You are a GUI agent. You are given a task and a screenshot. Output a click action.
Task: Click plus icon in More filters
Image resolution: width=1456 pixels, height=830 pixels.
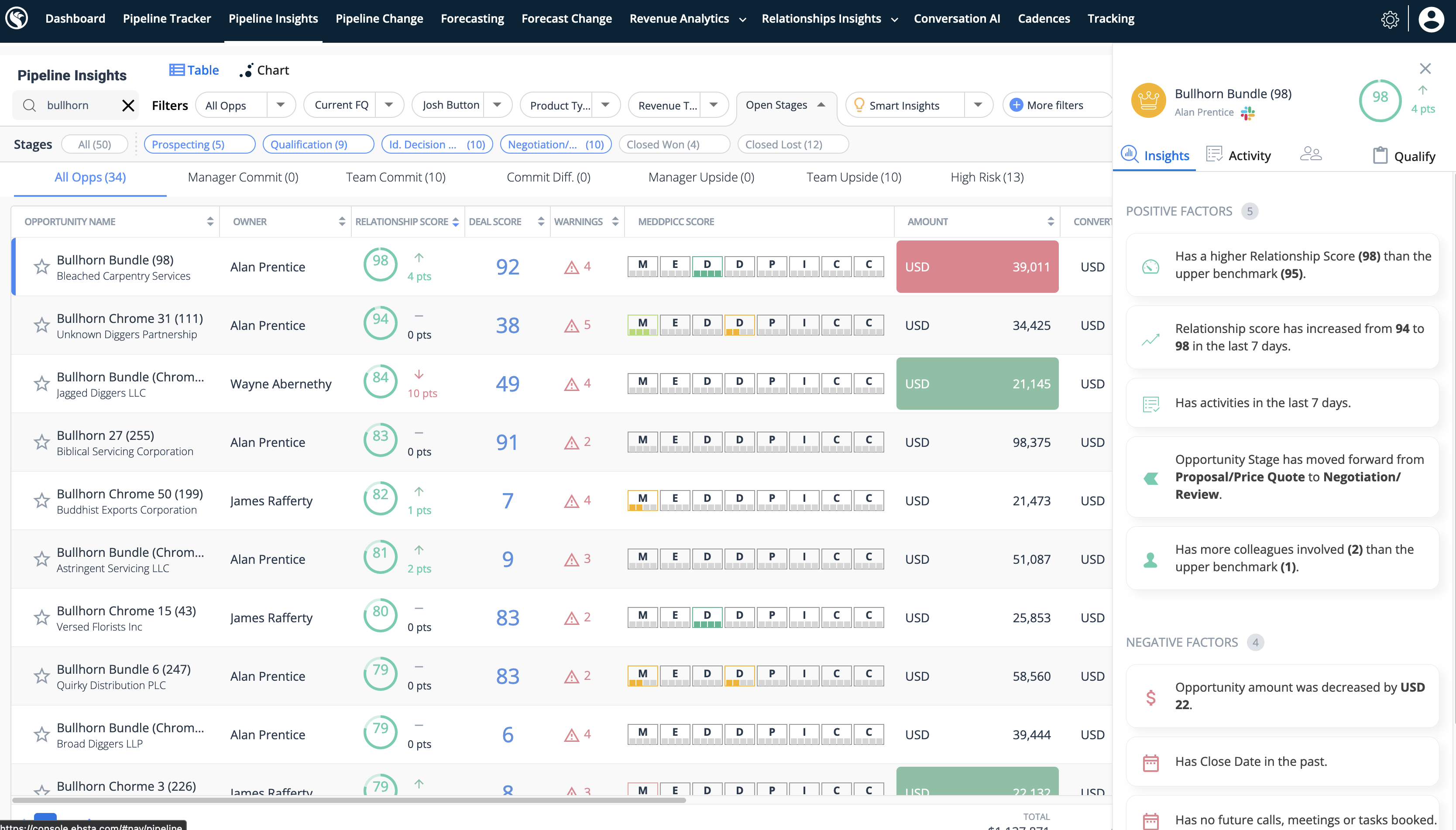click(x=1016, y=105)
